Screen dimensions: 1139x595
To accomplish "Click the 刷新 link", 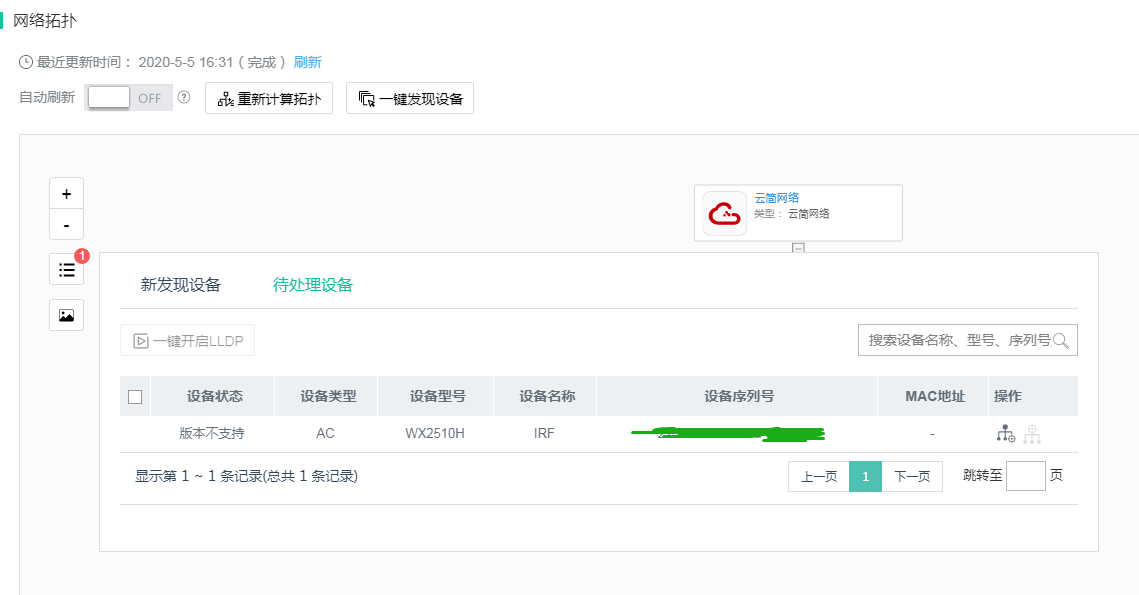I will point(308,62).
